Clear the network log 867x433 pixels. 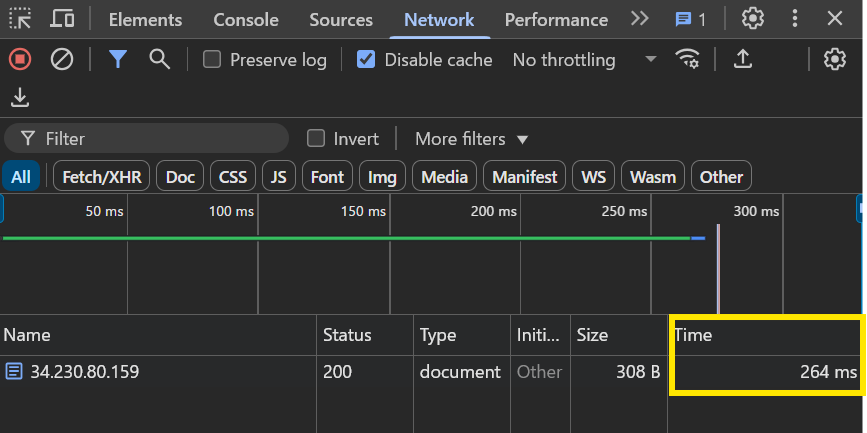pos(62,59)
